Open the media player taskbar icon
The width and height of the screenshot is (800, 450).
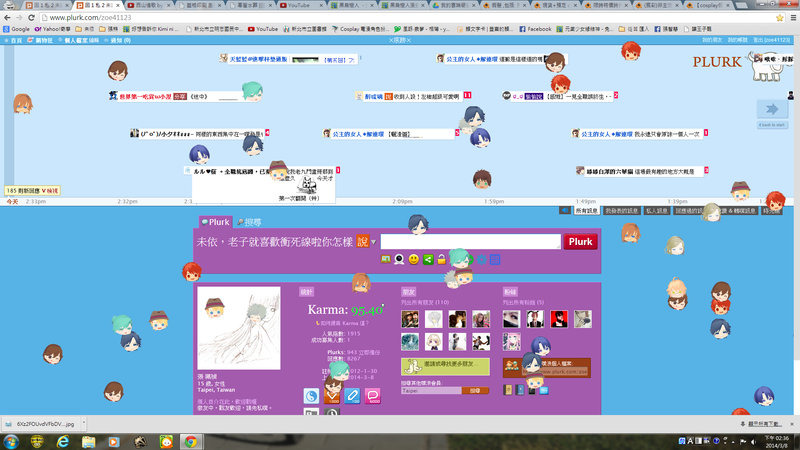[x=114, y=441]
